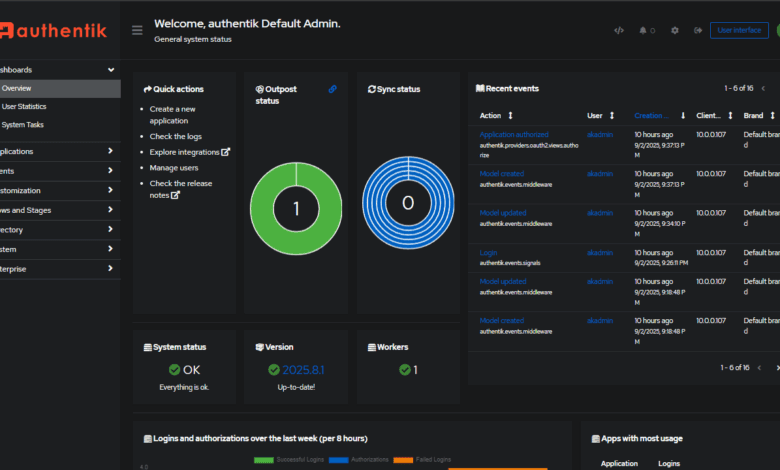Screen dimensions: 780x470
Task: Collapse the Dashboards section
Action: [x=60, y=70]
